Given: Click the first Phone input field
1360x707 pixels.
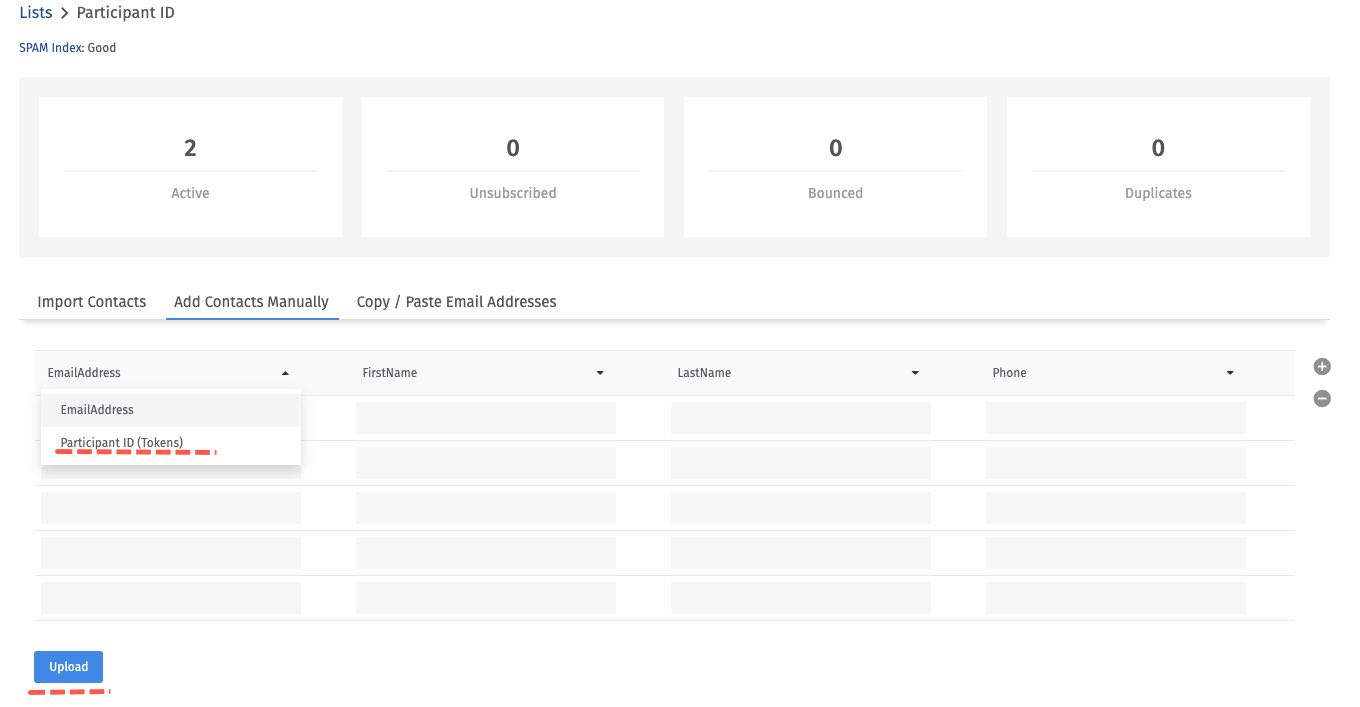Looking at the screenshot, I should 1116,417.
